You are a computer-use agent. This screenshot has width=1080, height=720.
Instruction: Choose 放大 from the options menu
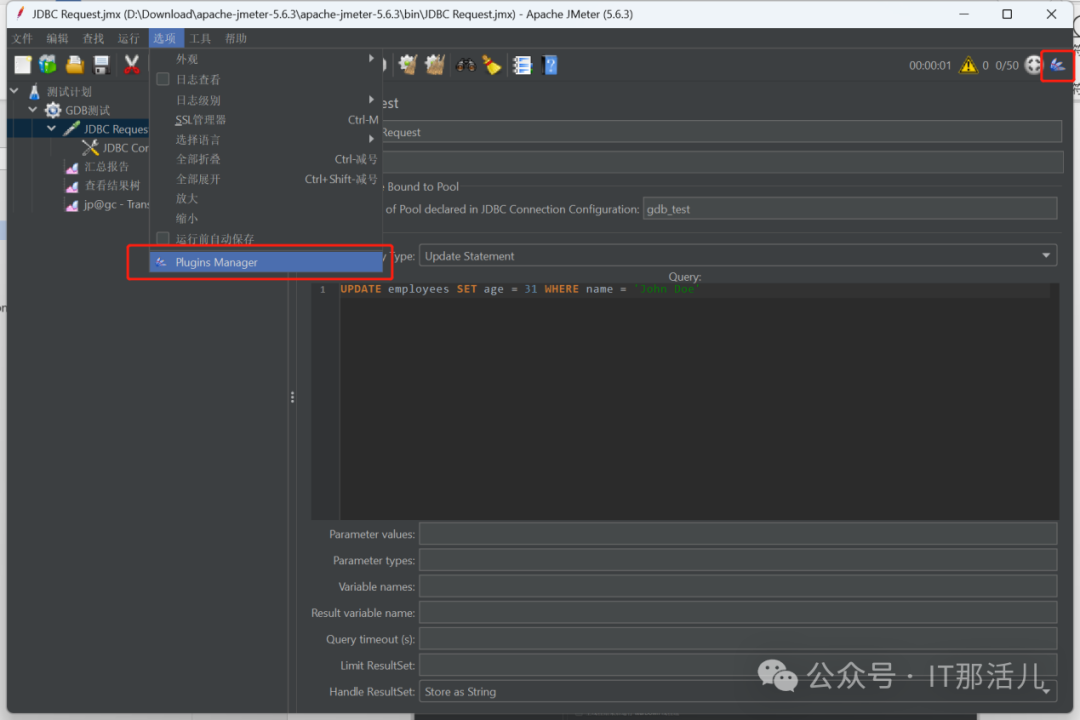pyautogui.click(x=265, y=198)
